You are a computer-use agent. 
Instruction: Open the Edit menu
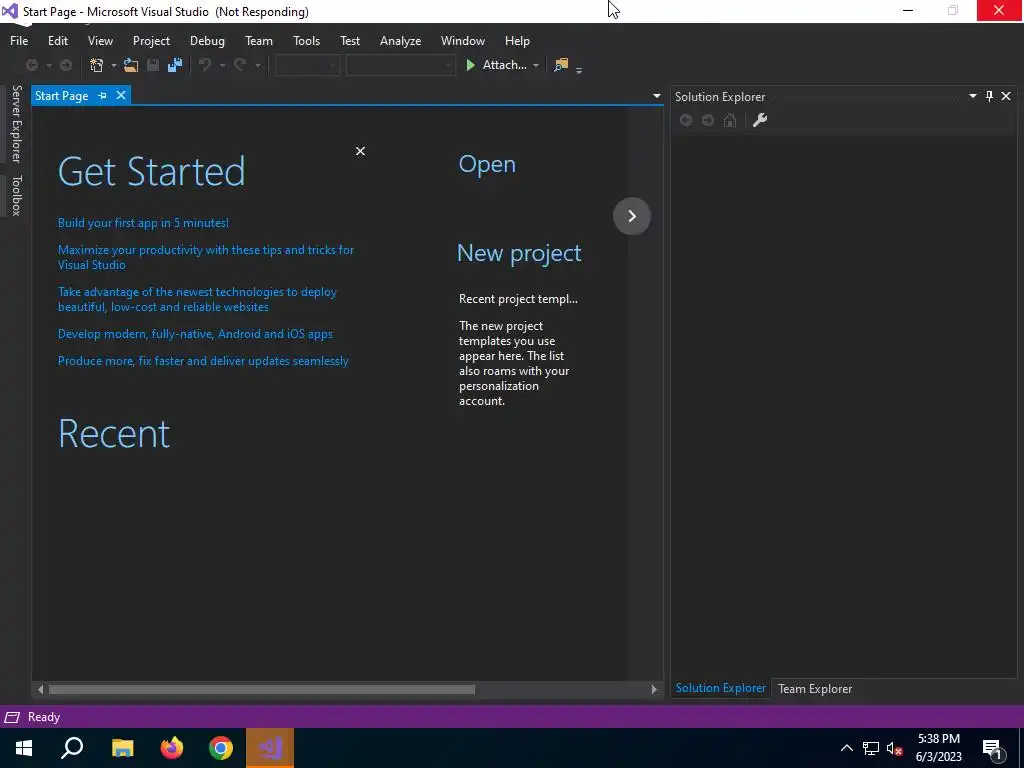click(57, 40)
